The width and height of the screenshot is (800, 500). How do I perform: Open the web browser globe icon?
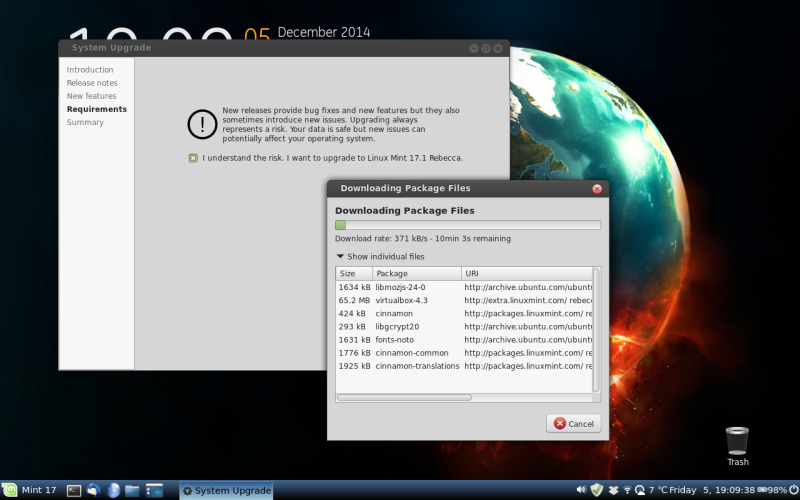113,490
